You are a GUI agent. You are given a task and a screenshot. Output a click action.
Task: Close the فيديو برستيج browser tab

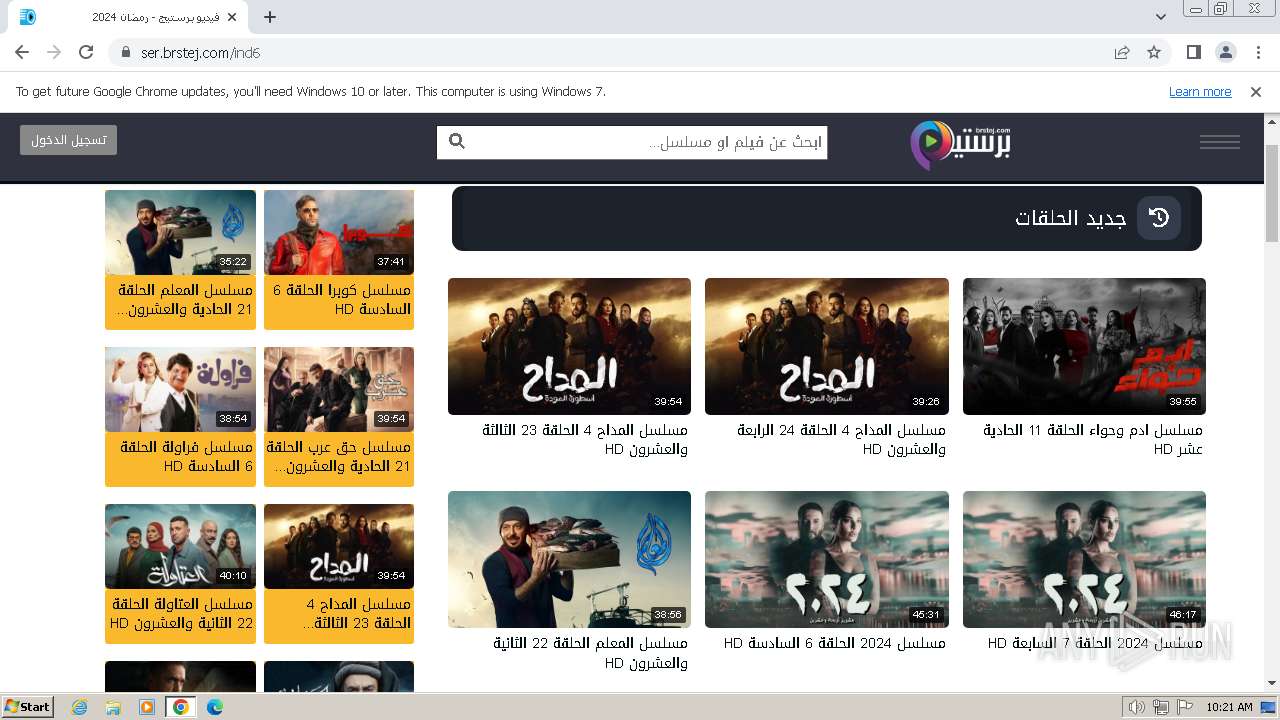tap(232, 17)
